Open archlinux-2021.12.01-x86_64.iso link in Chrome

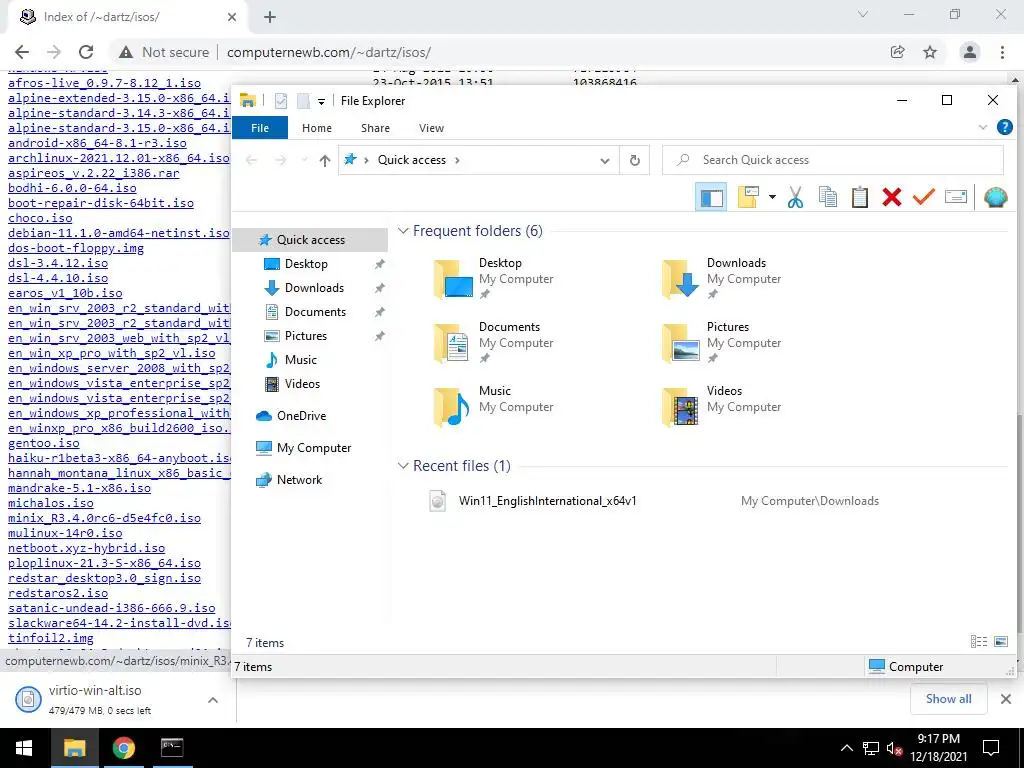[x=119, y=158]
